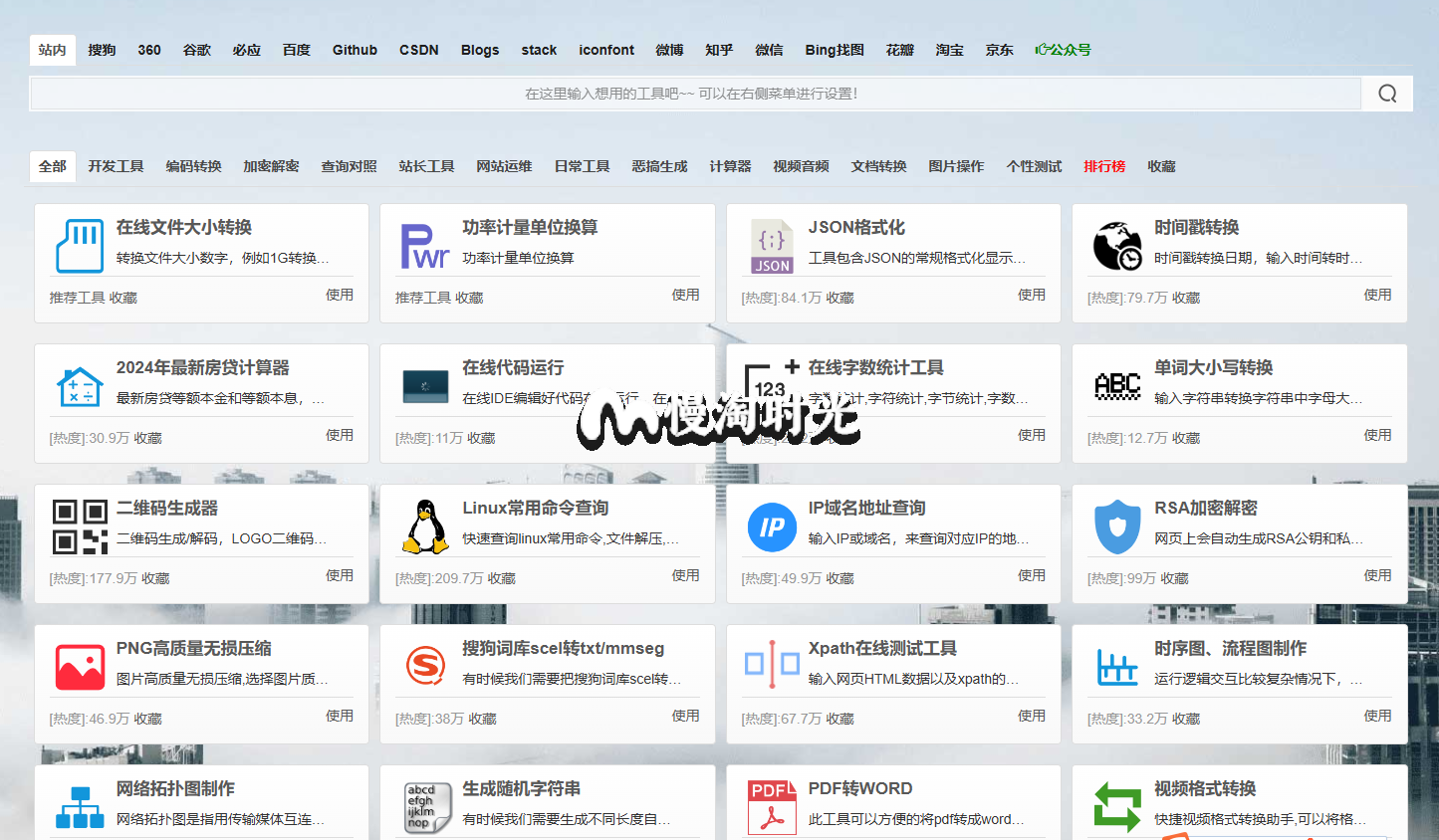Switch search engine to Blogs

point(480,50)
